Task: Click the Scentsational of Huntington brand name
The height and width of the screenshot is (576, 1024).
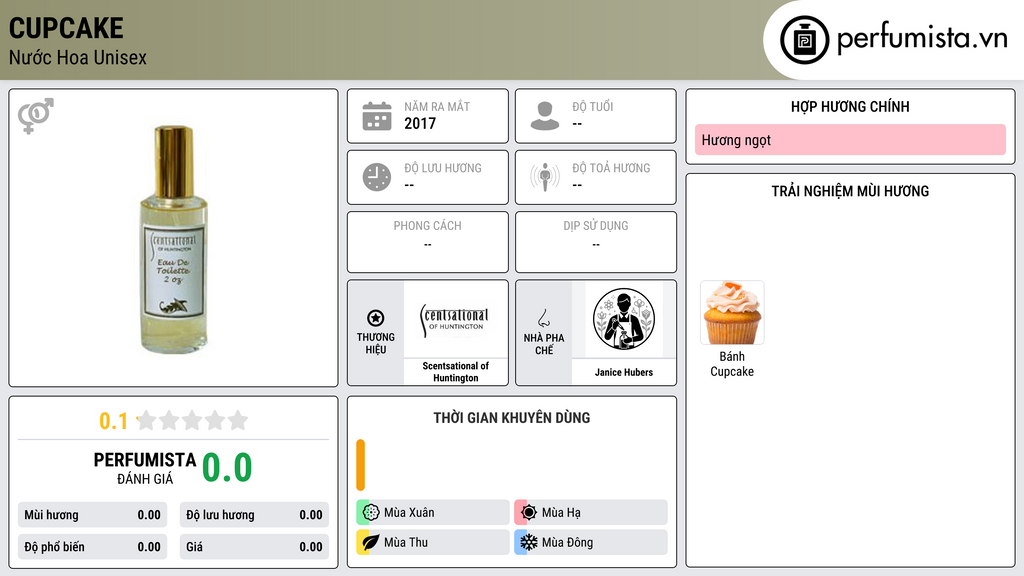Action: [x=455, y=372]
